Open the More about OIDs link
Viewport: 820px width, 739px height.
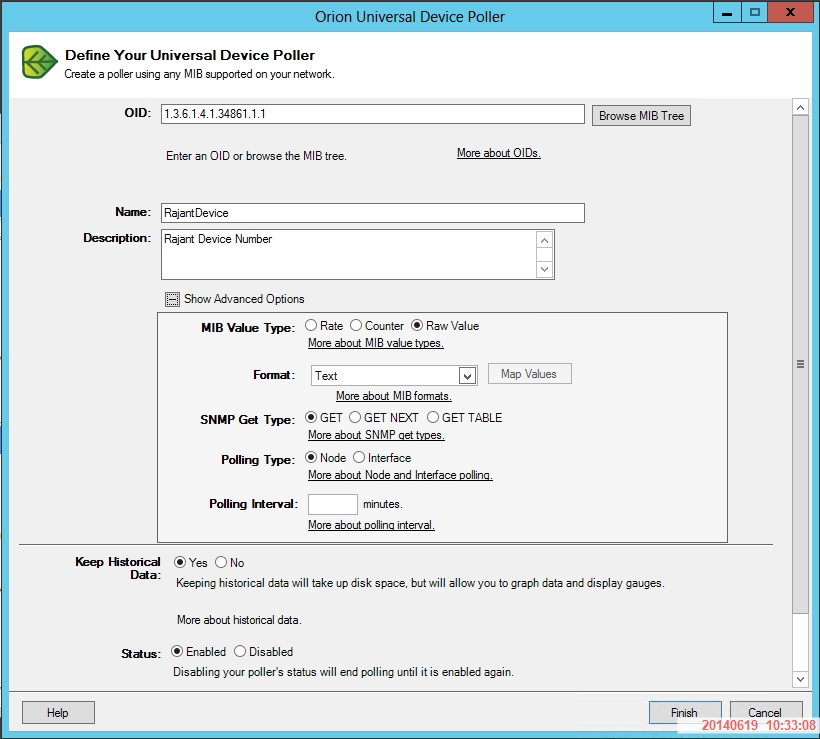(499, 153)
